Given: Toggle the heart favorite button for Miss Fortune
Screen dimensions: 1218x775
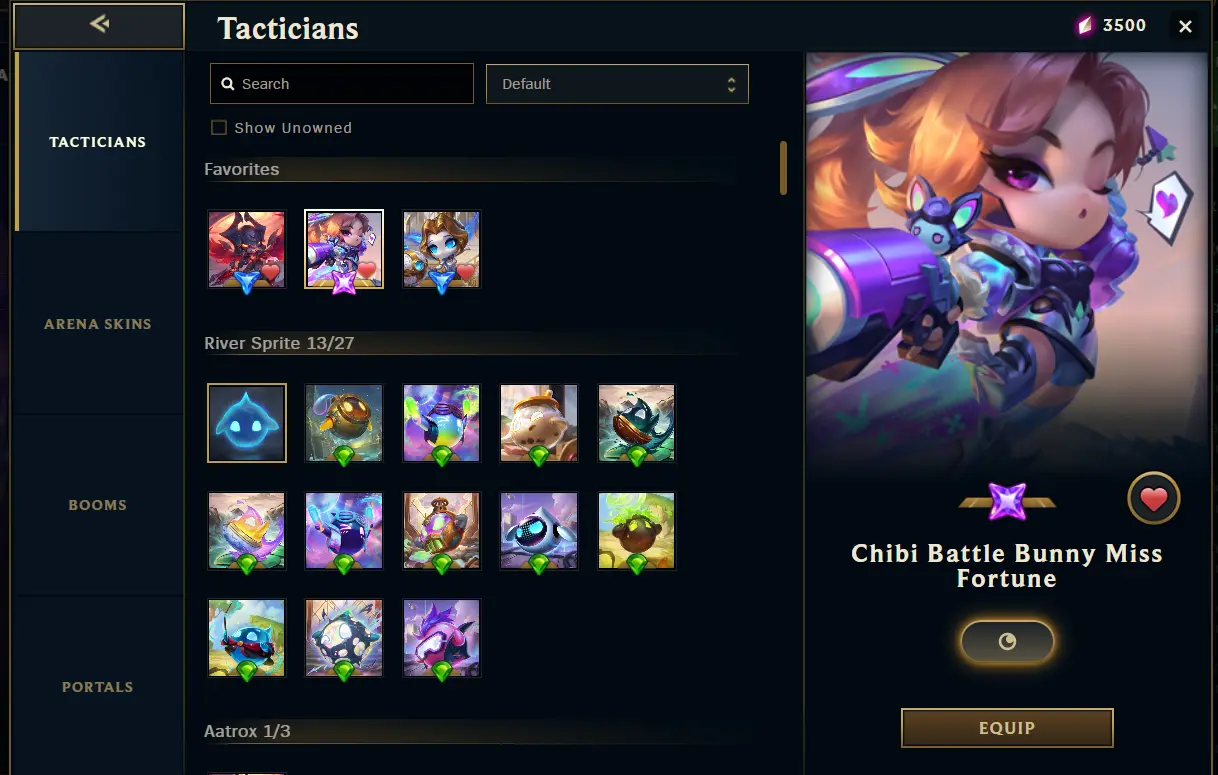Looking at the screenshot, I should click(x=1154, y=498).
